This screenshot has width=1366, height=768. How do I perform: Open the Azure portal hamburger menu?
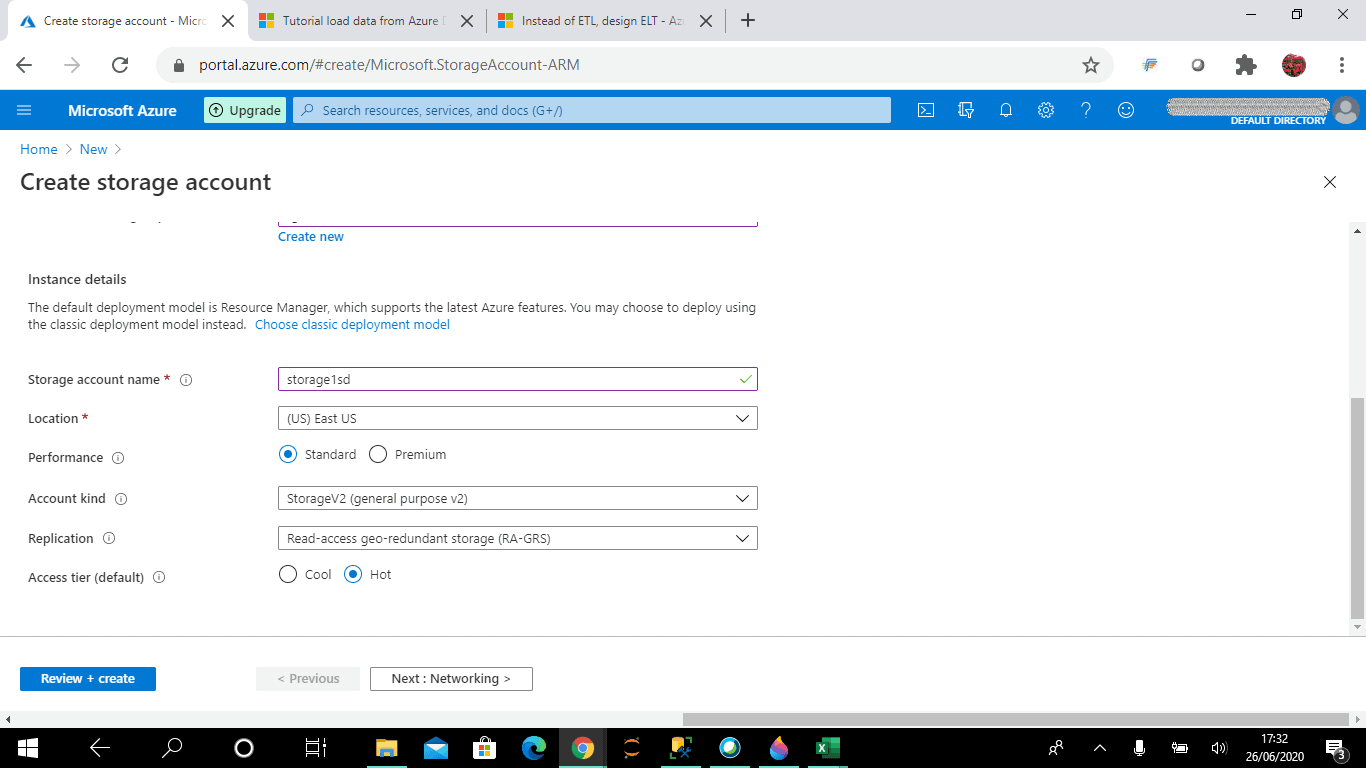[x=25, y=110]
